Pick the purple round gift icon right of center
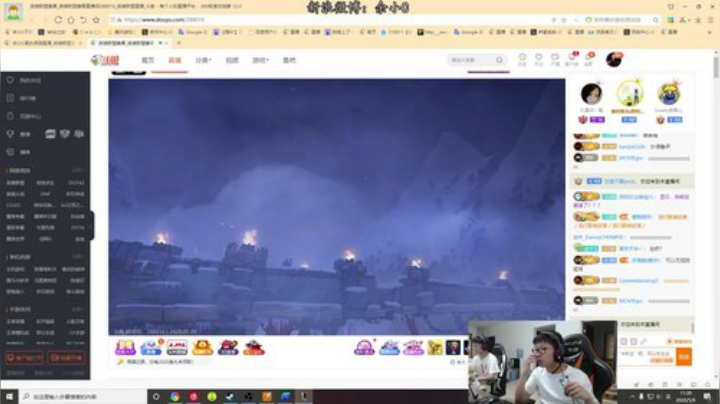 tap(364, 348)
